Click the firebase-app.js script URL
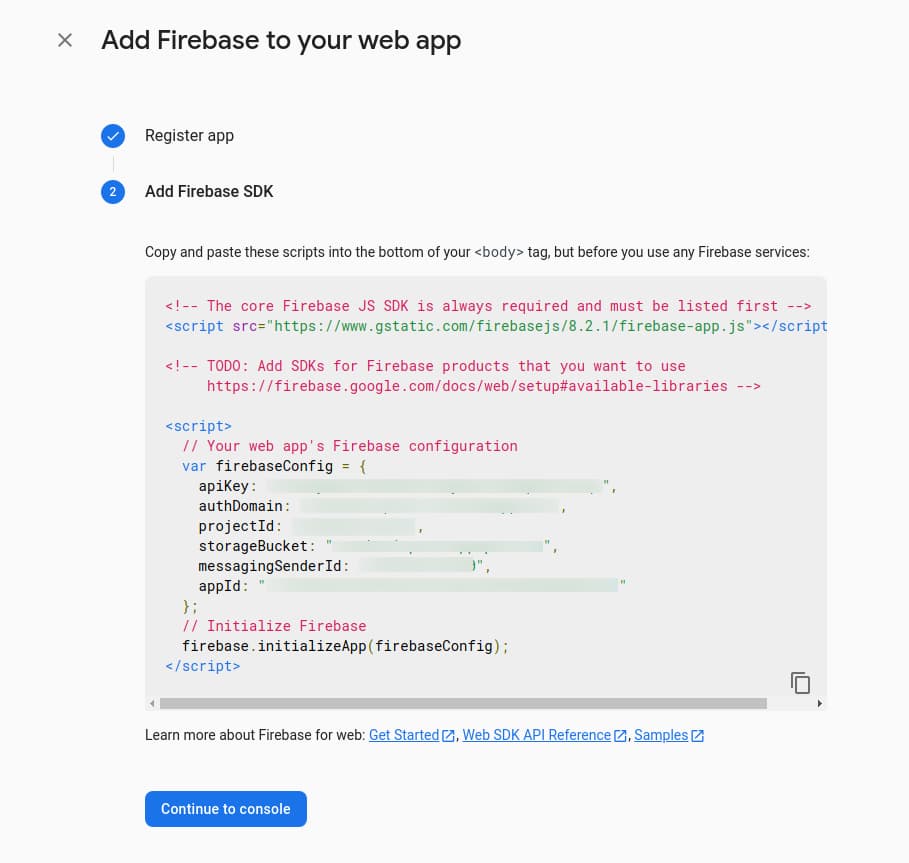Screen dimensions: 909x863 pyautogui.click(x=509, y=326)
